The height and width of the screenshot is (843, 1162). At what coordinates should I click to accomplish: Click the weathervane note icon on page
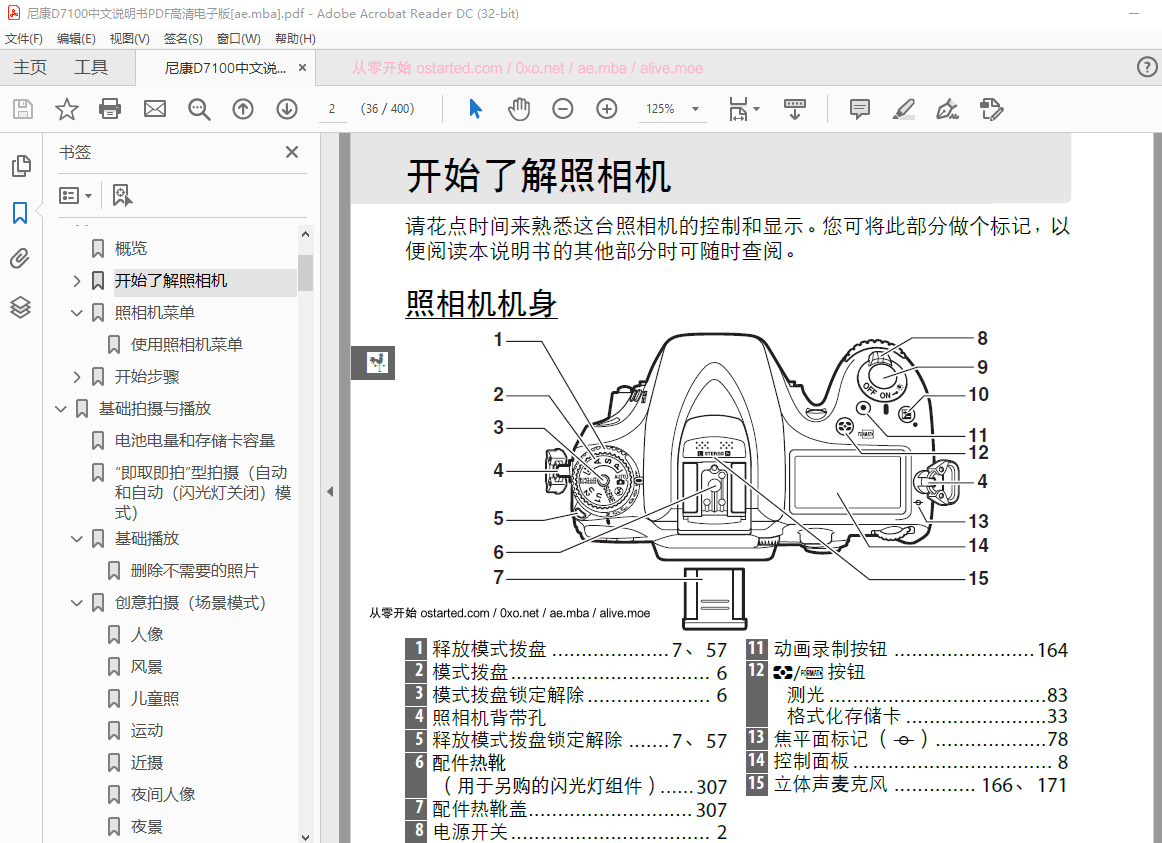click(376, 362)
